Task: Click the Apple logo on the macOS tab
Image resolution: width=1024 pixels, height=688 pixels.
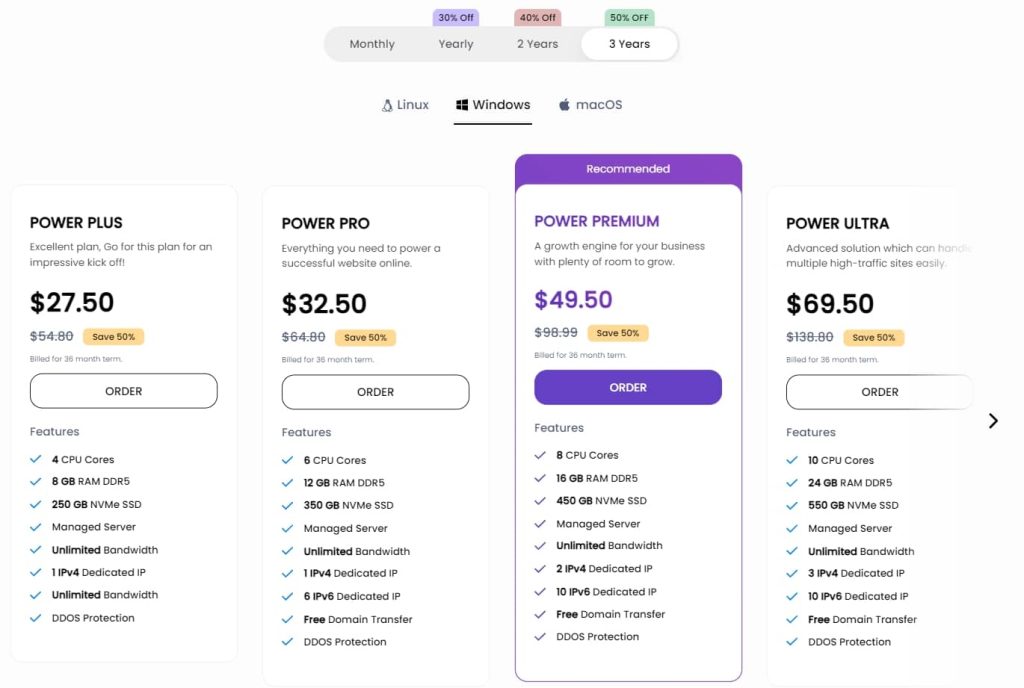Action: tap(564, 104)
